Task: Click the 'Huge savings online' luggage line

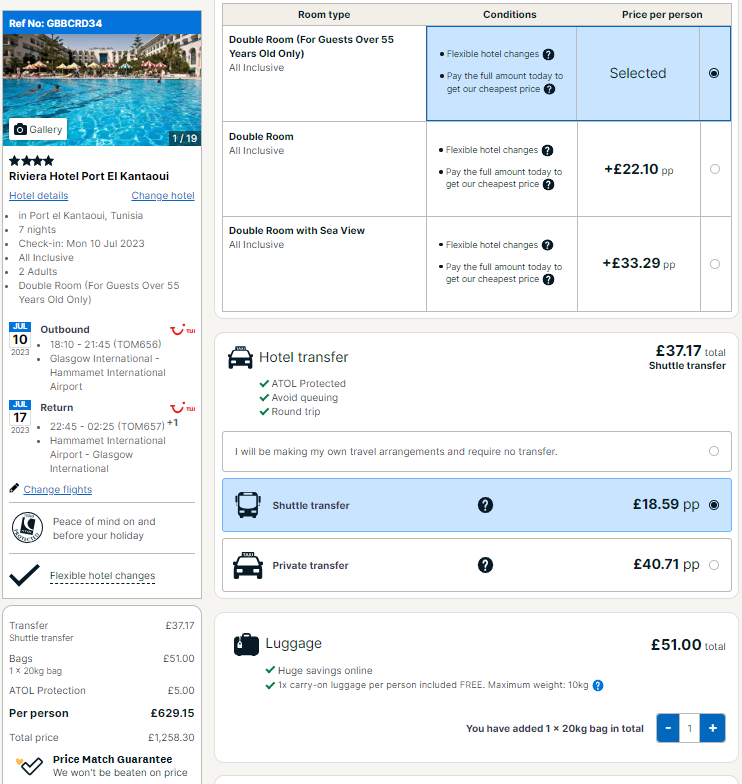Action: point(319,670)
